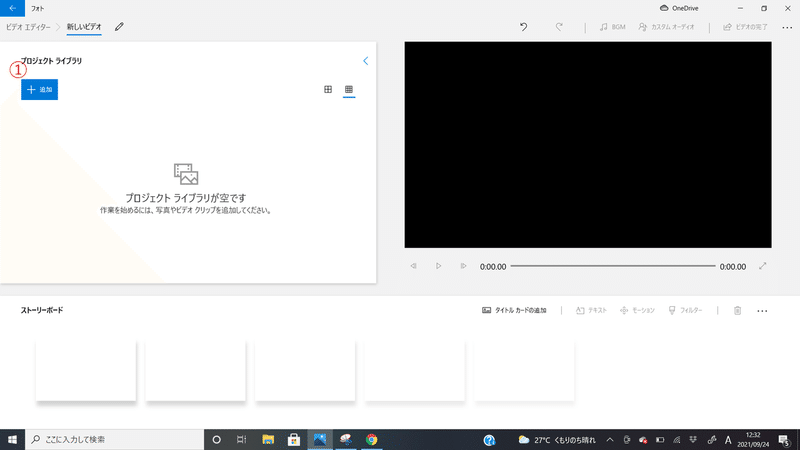Collapse the project library with chevron
The image size is (800, 450).
pos(365,61)
